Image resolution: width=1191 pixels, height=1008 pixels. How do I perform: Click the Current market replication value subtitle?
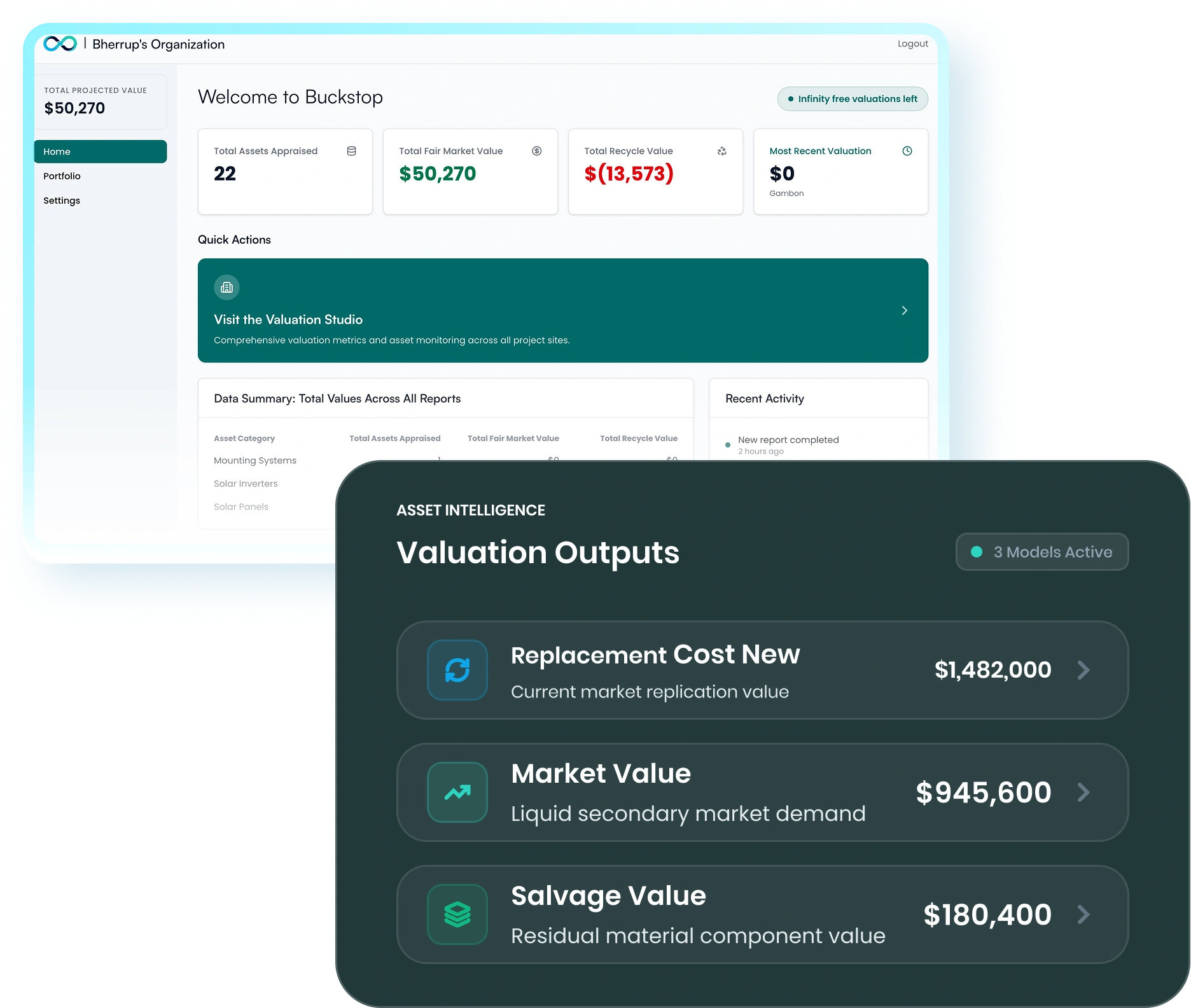[650, 692]
